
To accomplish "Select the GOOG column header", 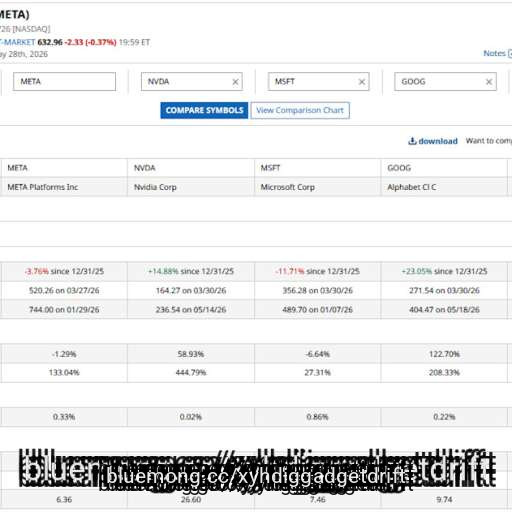I will [399, 168].
